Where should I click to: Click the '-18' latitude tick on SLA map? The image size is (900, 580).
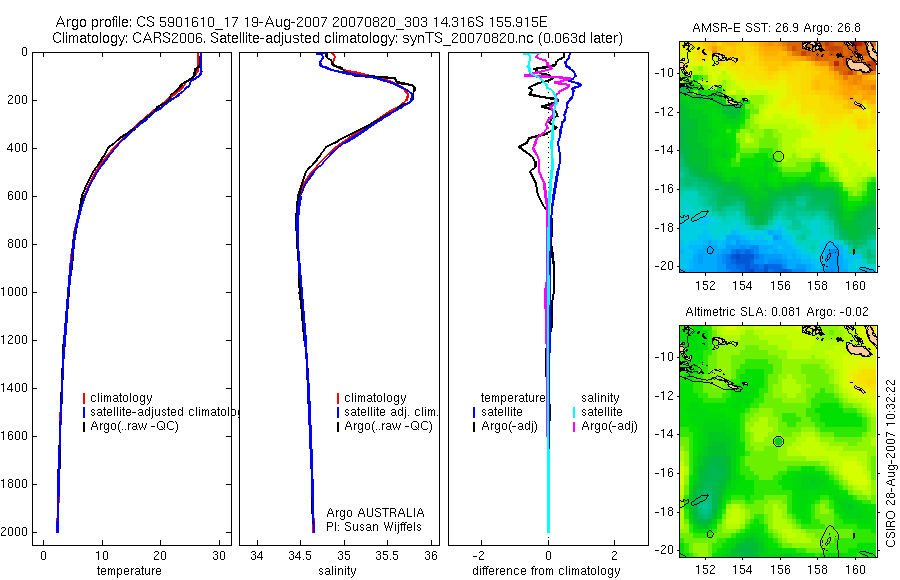click(664, 512)
